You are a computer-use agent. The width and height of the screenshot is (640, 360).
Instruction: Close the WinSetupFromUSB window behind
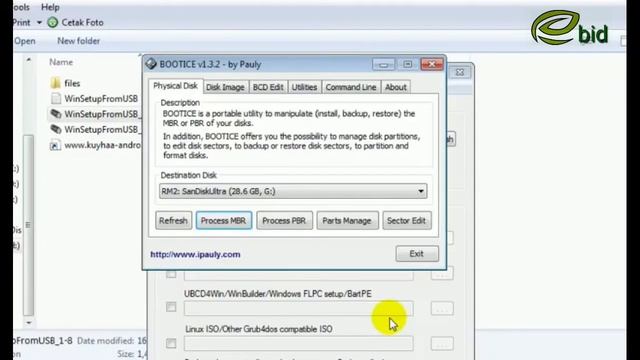coord(460,72)
